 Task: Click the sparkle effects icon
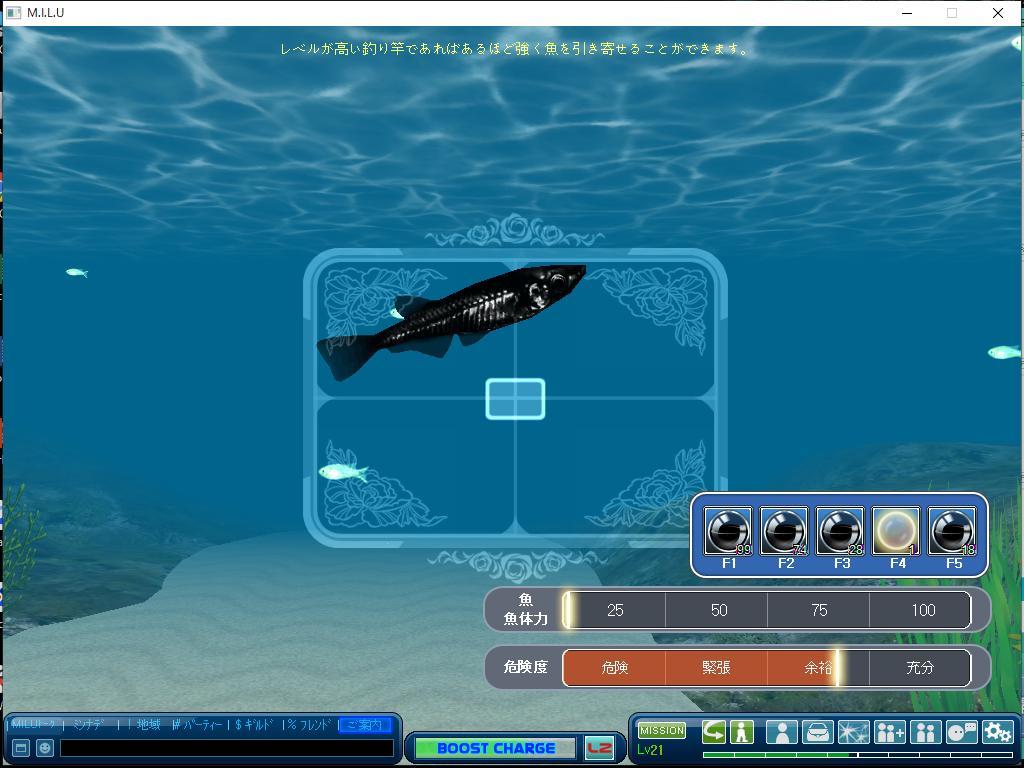853,732
